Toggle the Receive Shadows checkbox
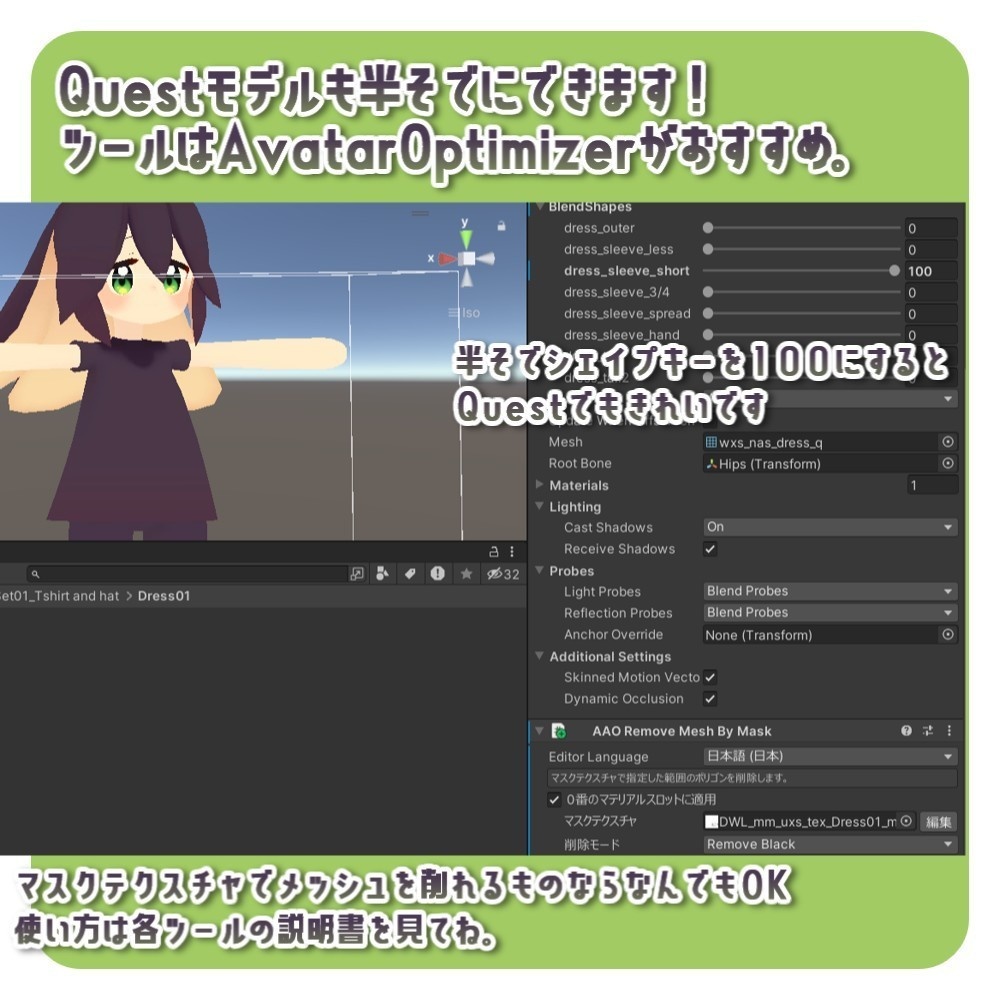 [x=708, y=548]
